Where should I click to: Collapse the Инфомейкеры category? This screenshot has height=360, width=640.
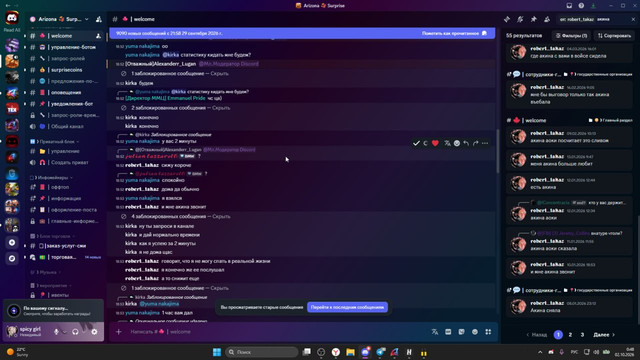click(x=52, y=178)
